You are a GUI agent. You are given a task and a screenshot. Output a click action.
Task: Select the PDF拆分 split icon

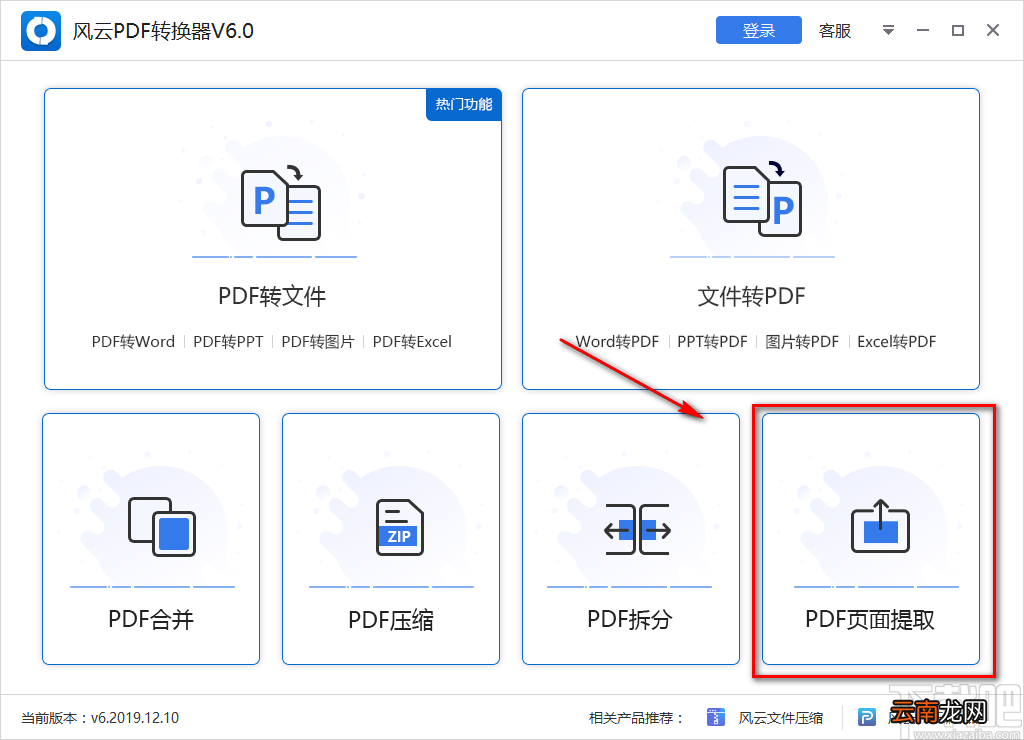(637, 529)
